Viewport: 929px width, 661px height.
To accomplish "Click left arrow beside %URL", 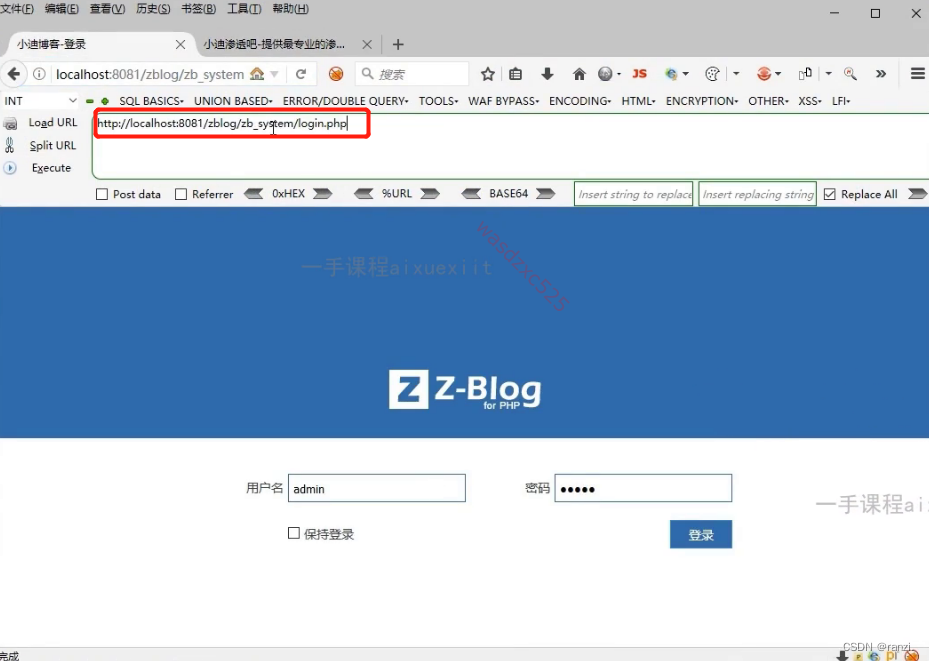I will click(x=363, y=194).
